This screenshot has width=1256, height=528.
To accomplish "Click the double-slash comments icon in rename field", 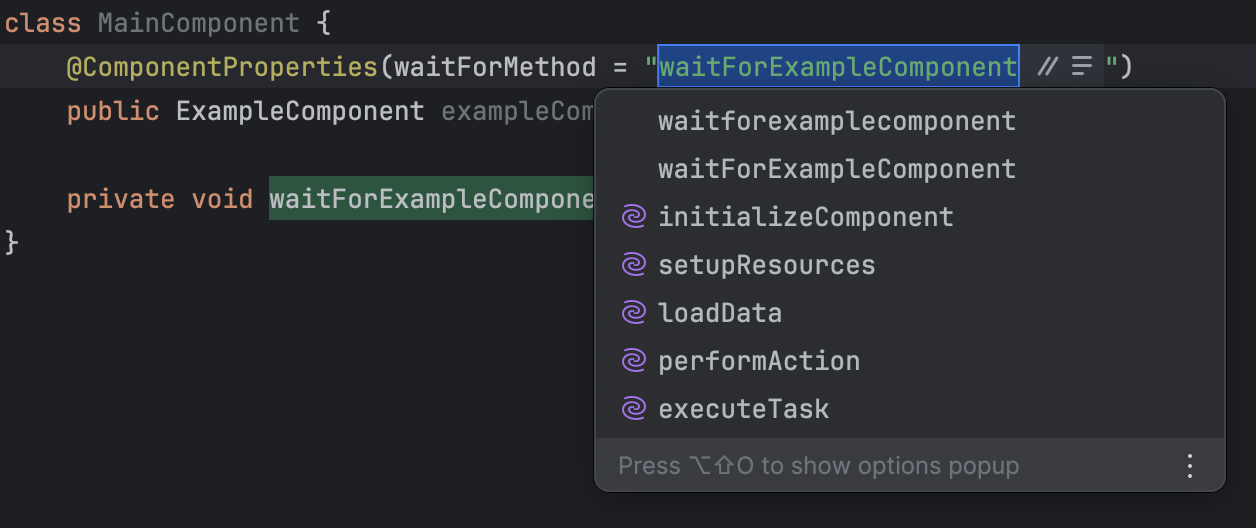I will pyautogui.click(x=1047, y=67).
